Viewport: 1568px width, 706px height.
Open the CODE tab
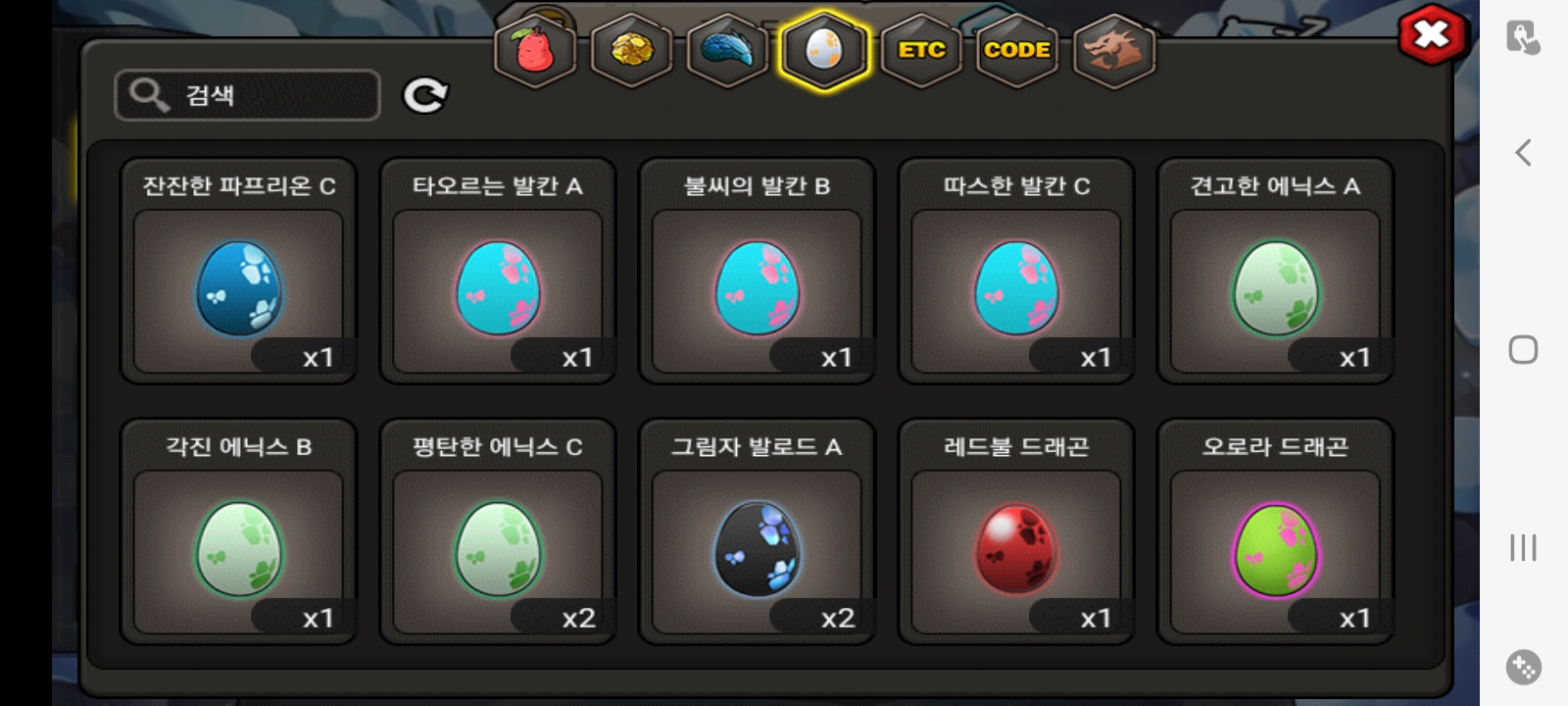click(1017, 49)
